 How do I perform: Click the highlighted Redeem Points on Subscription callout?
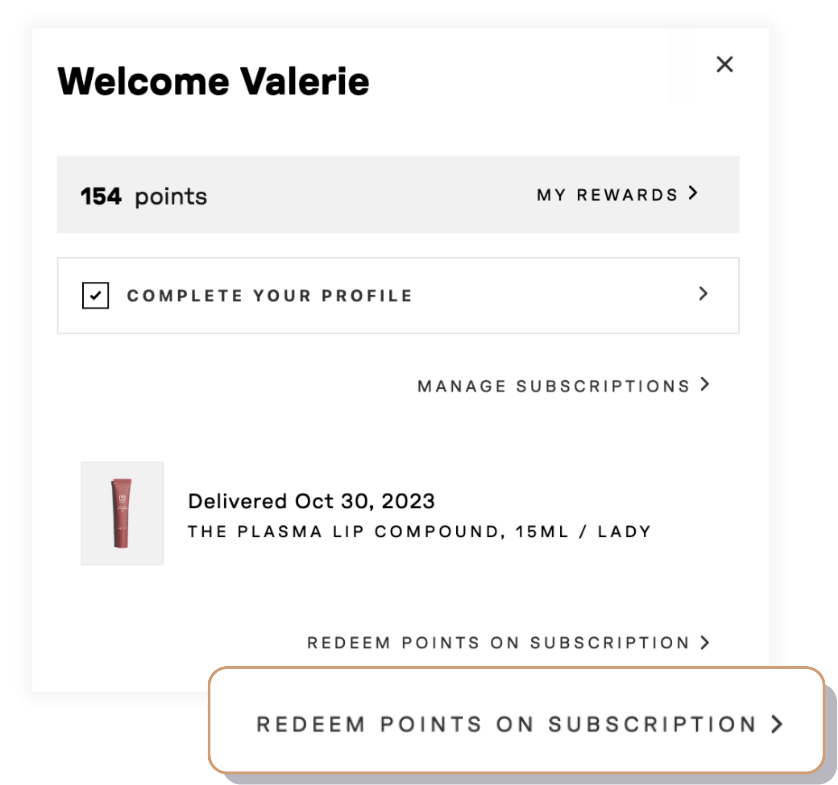point(516,720)
